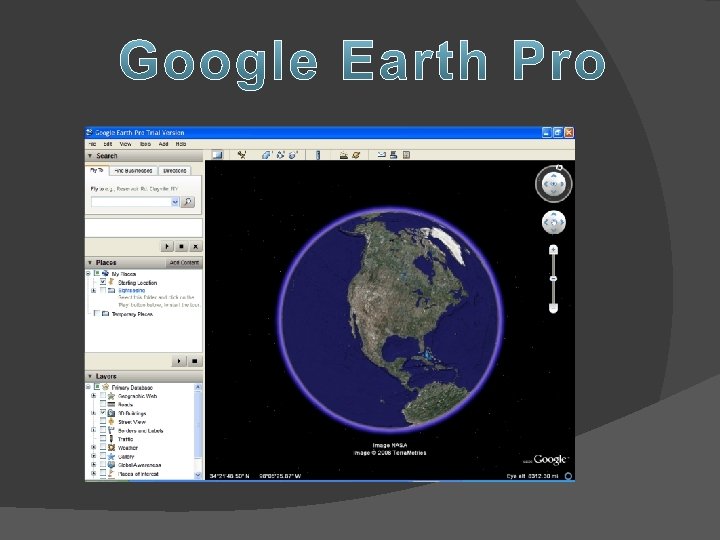Clear search results with X button

[x=195, y=247]
